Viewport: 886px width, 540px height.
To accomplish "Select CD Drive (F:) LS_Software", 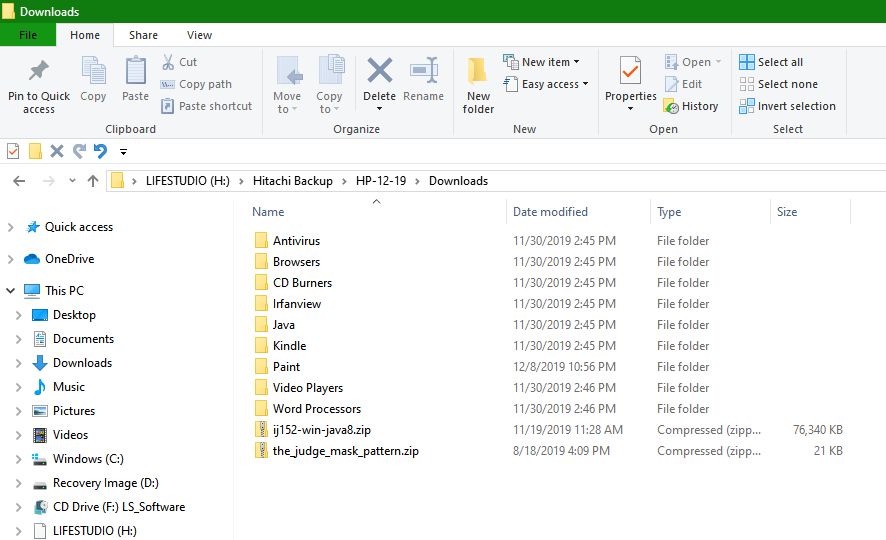I will (119, 507).
